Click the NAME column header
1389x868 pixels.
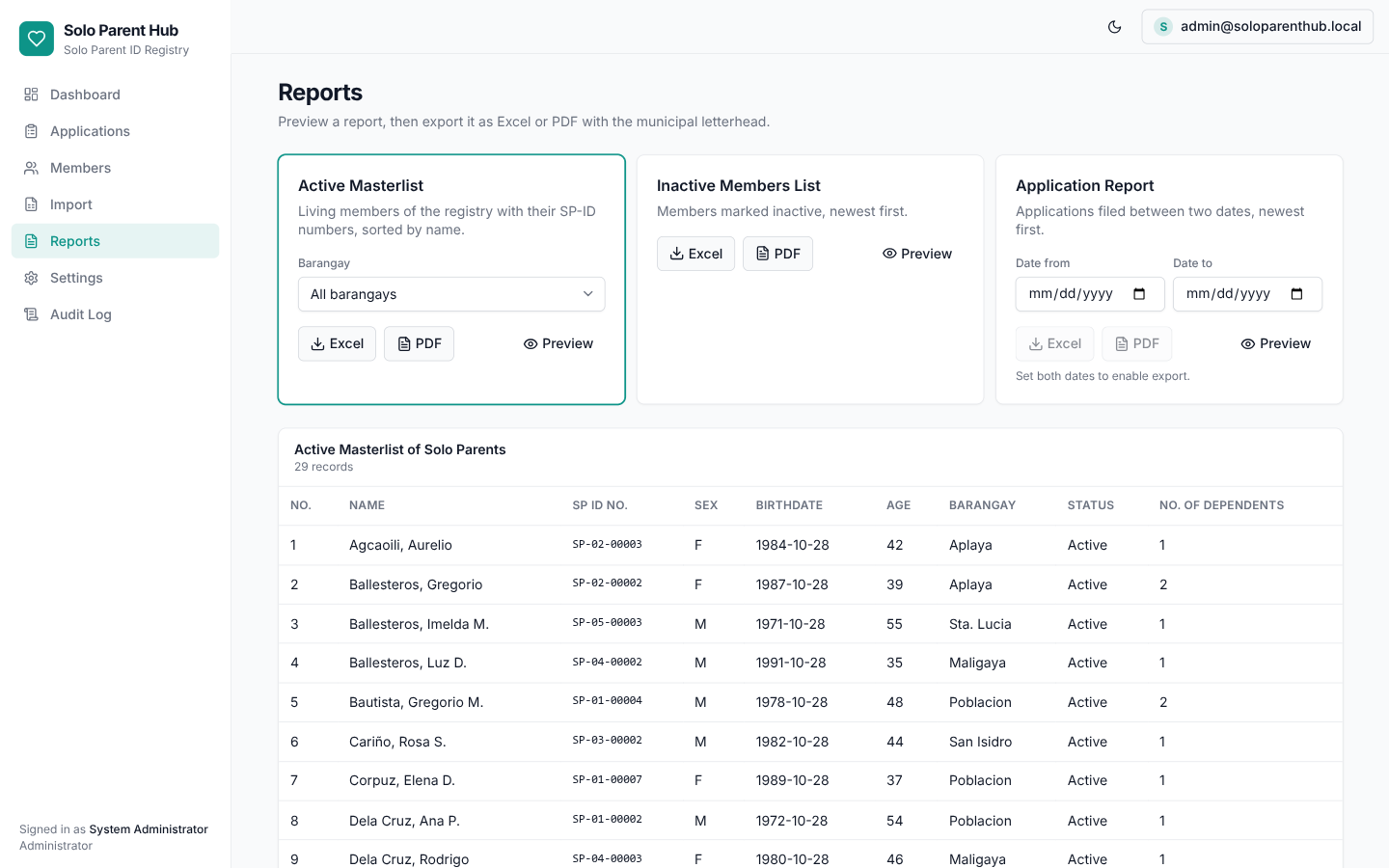coord(367,505)
